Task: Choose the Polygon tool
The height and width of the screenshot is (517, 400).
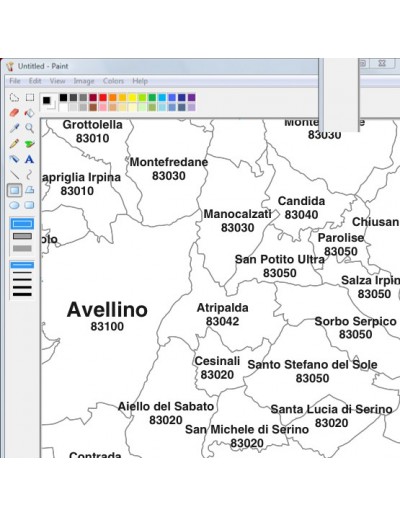Action: (x=30, y=190)
